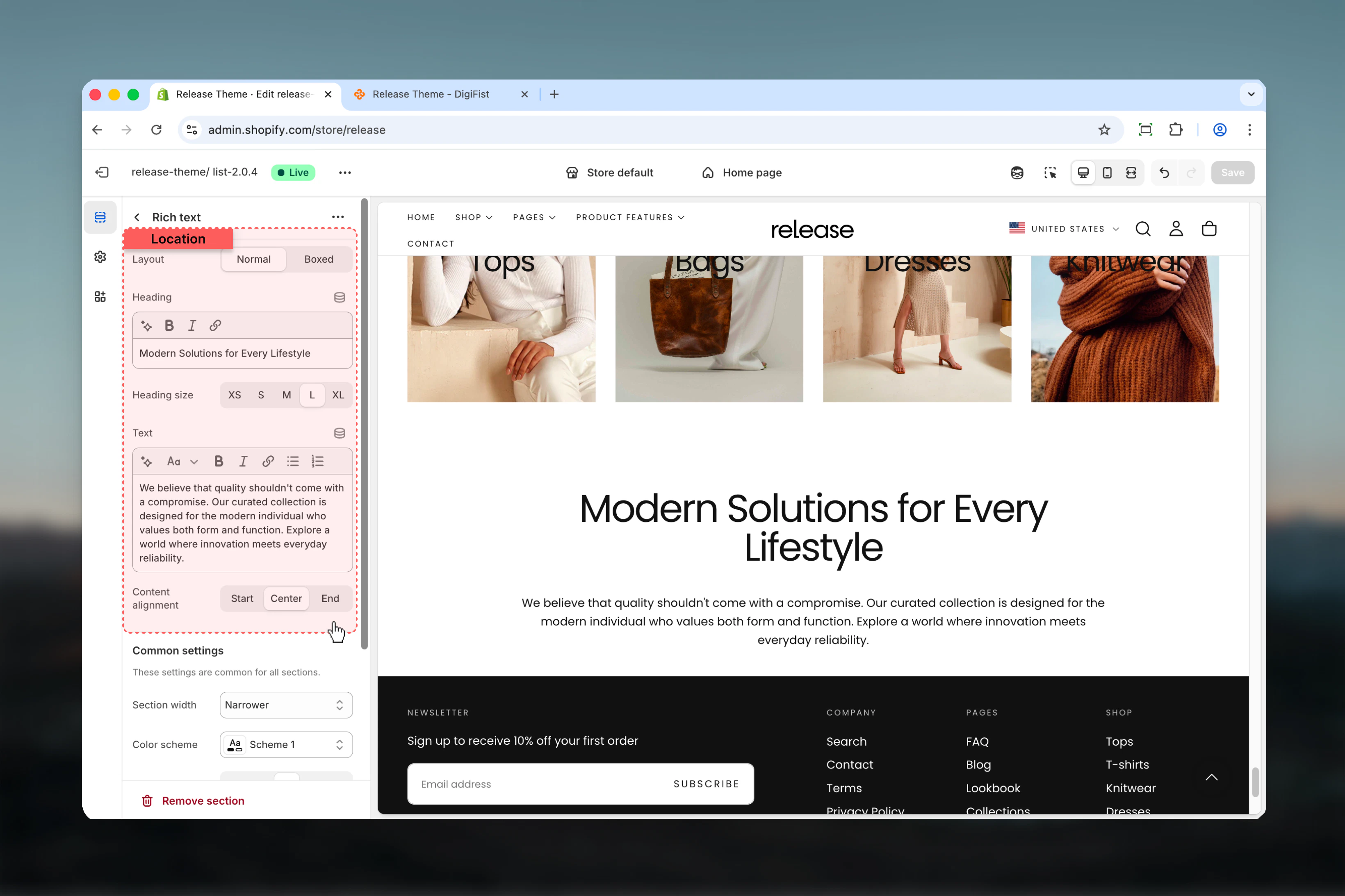The width and height of the screenshot is (1345, 896).
Task: Apply bold in the Heading toolbar
Action: [169, 326]
